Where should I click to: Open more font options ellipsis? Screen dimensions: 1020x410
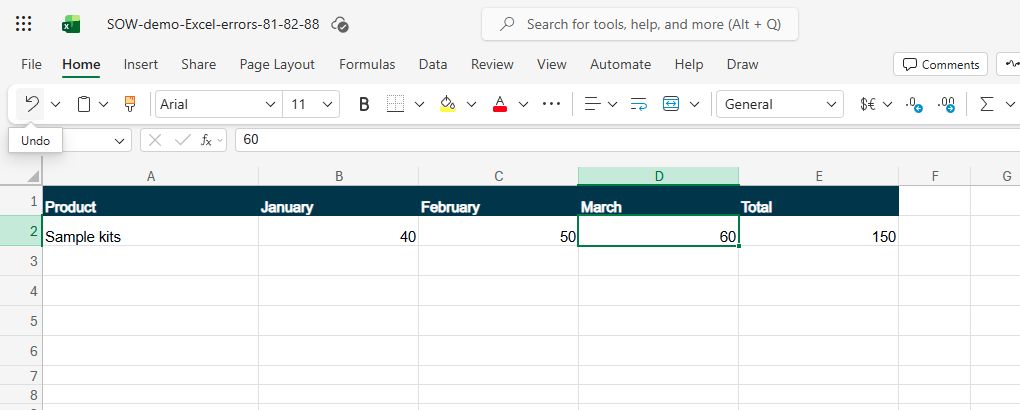[551, 104]
